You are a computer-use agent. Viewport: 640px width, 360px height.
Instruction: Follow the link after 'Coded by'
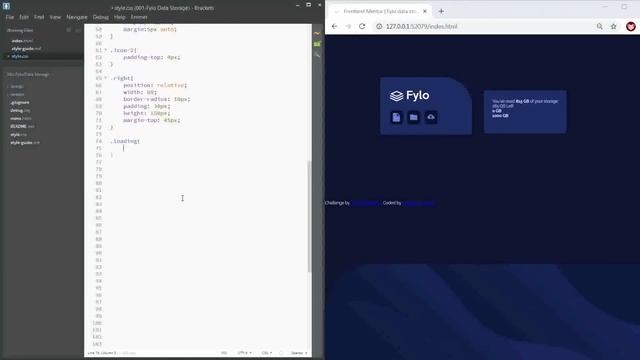tap(419, 203)
